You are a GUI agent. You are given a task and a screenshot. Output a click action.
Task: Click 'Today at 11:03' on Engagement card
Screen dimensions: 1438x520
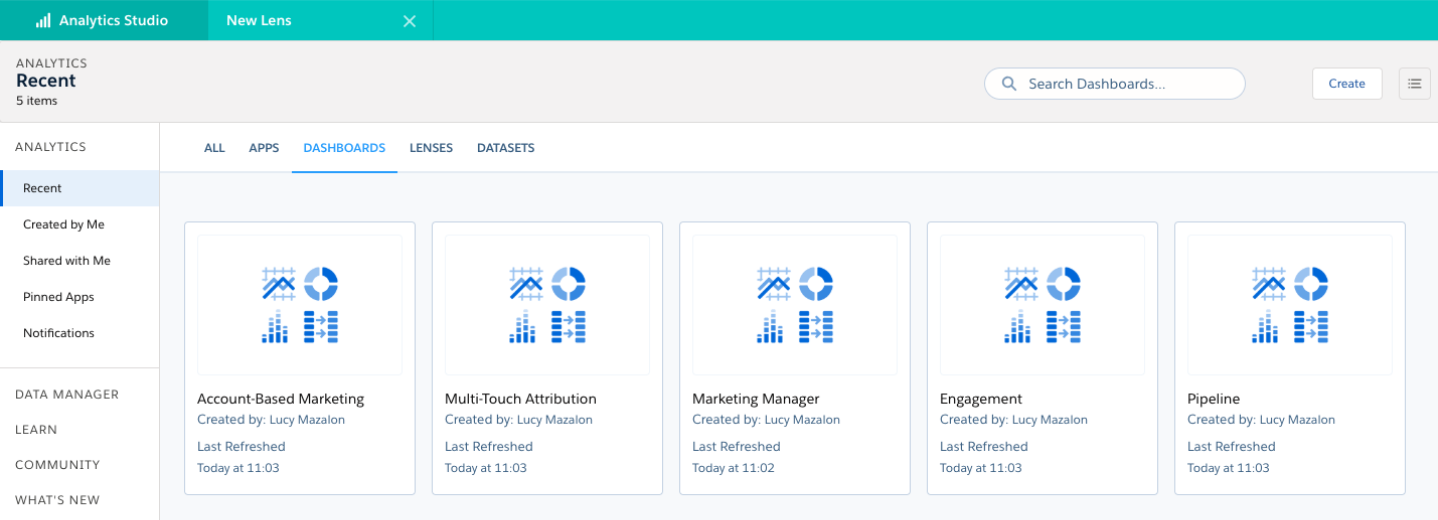click(981, 468)
